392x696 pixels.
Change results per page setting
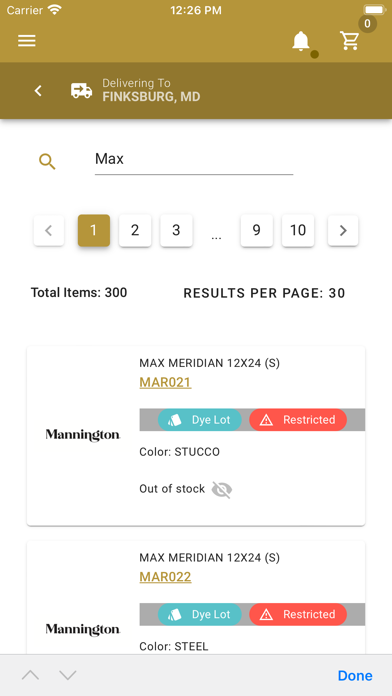[x=264, y=293]
